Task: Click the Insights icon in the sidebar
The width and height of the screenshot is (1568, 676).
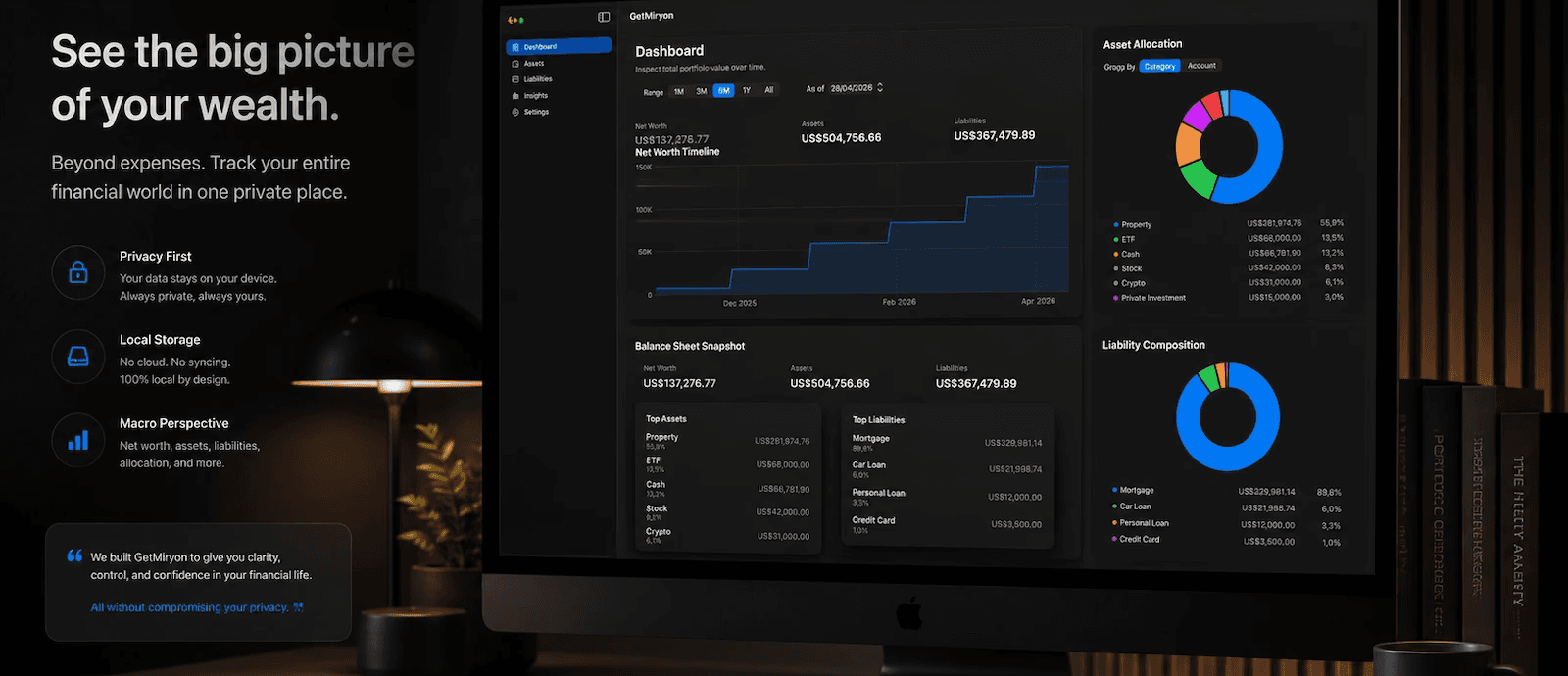Action: [515, 96]
